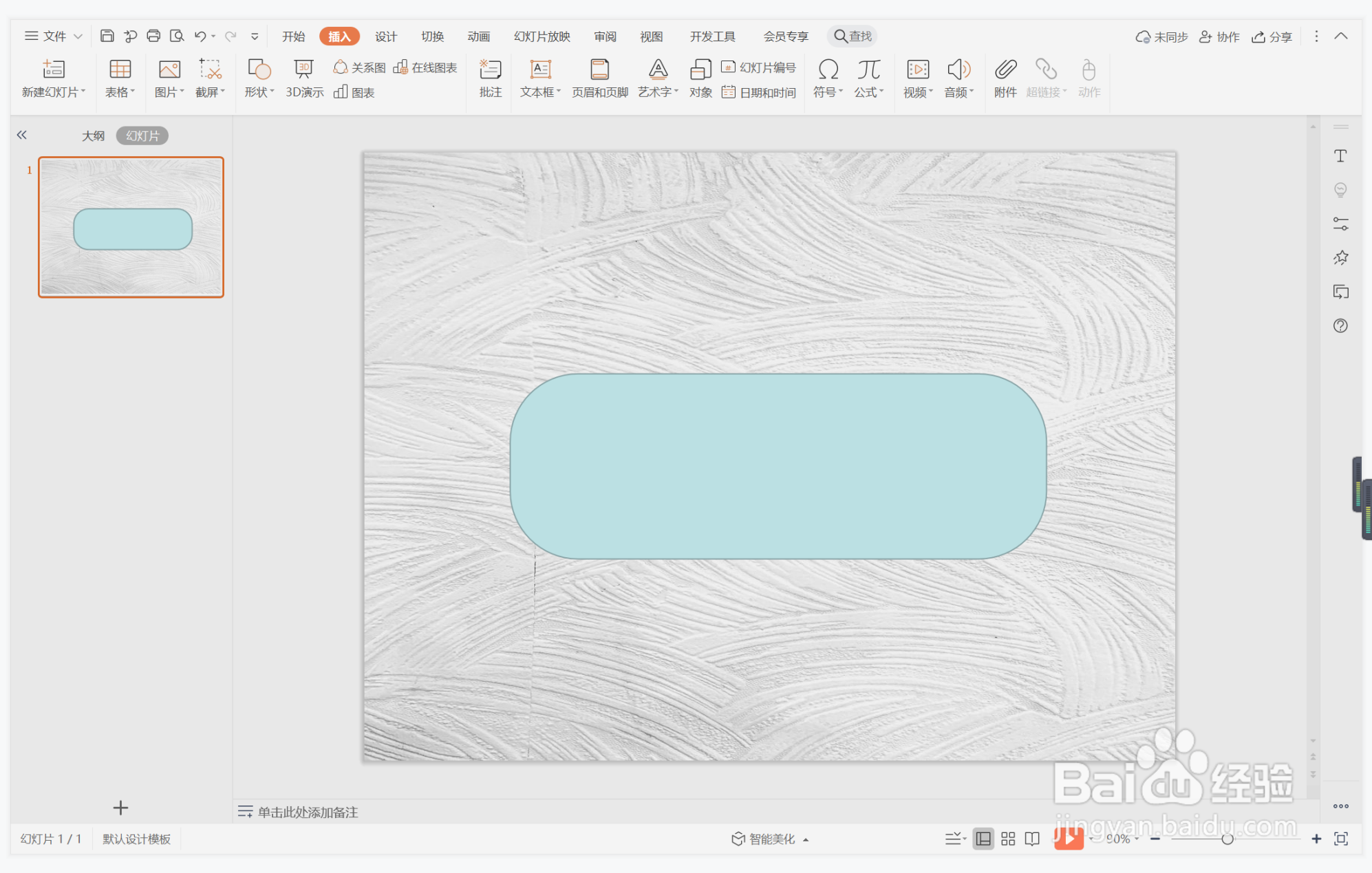Click the Search (查找) box
The width and height of the screenshot is (1372, 873).
coord(853,36)
